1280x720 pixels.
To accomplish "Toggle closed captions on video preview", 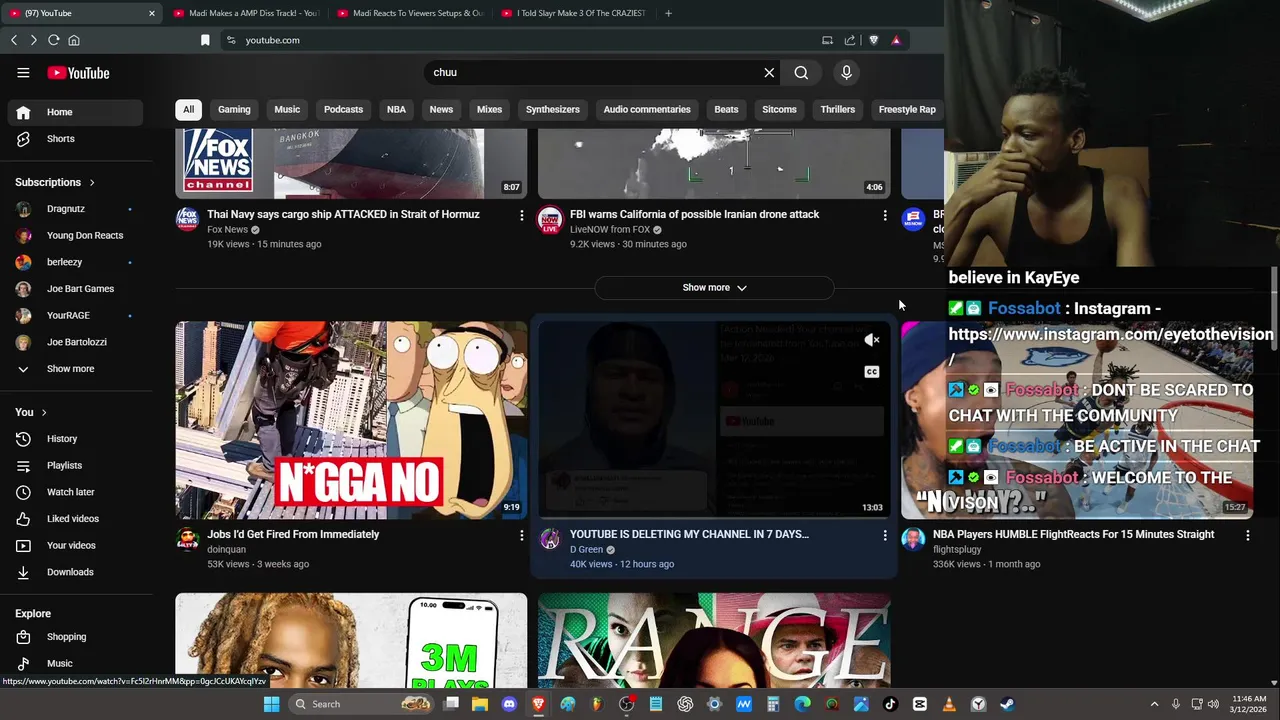I will pyautogui.click(x=872, y=372).
